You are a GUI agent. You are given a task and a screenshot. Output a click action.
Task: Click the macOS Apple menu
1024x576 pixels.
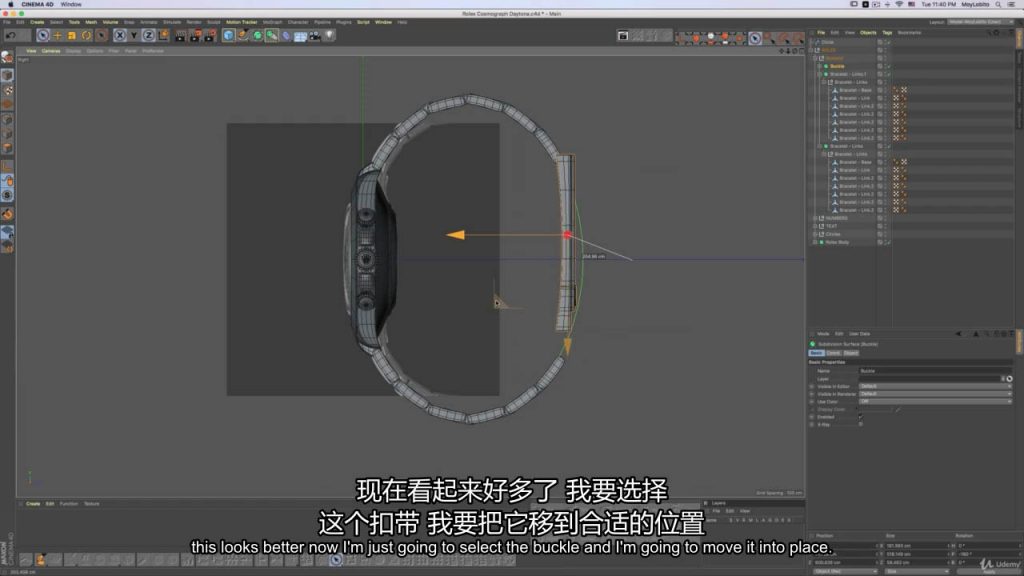[10, 4]
